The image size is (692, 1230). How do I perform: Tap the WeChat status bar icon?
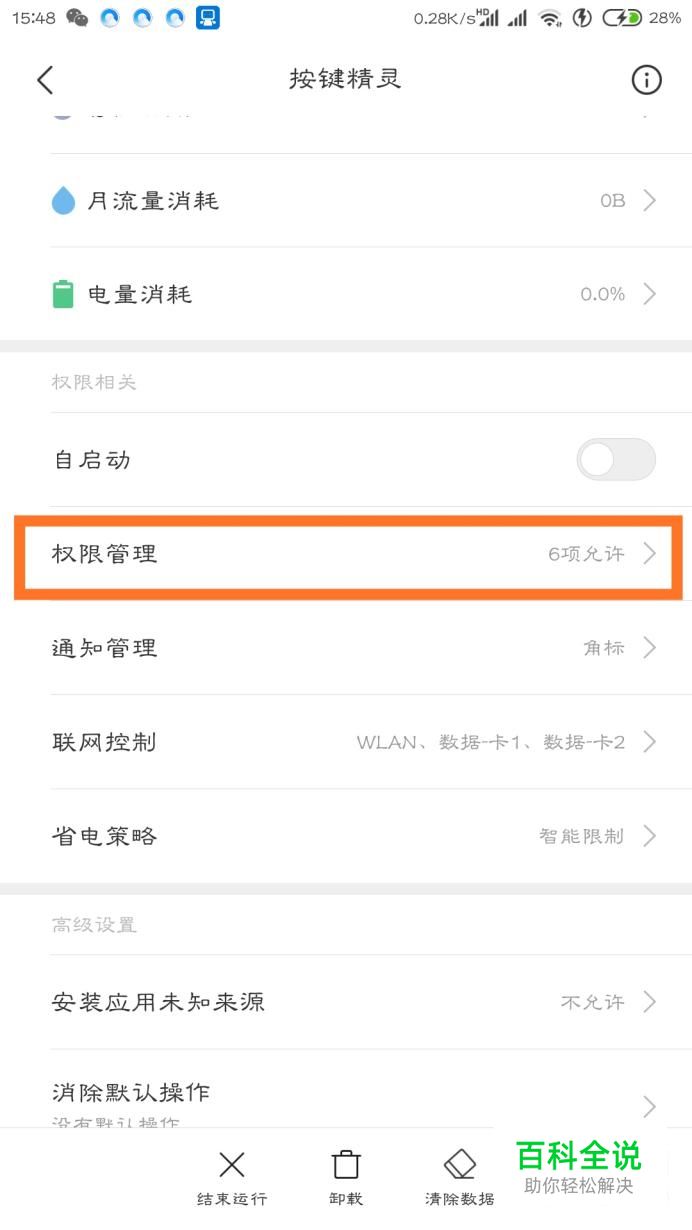[x=77, y=17]
